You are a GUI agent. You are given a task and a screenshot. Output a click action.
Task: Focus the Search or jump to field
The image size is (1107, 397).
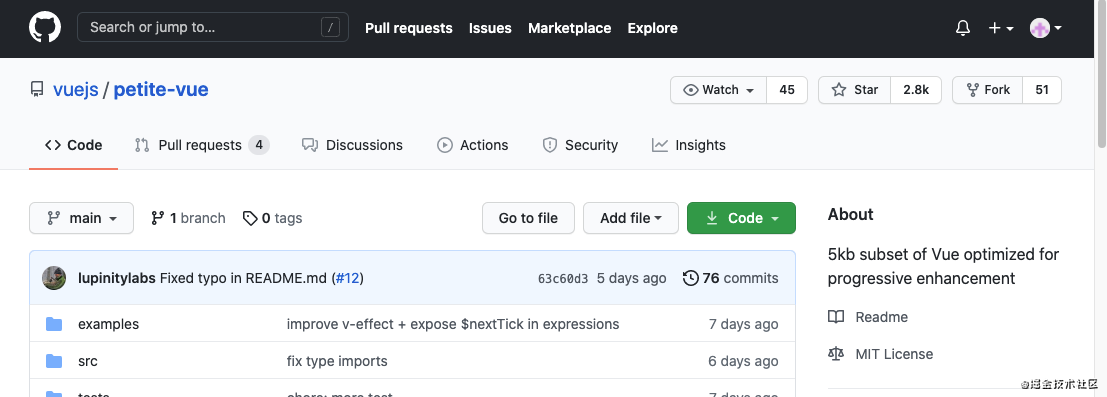click(213, 28)
